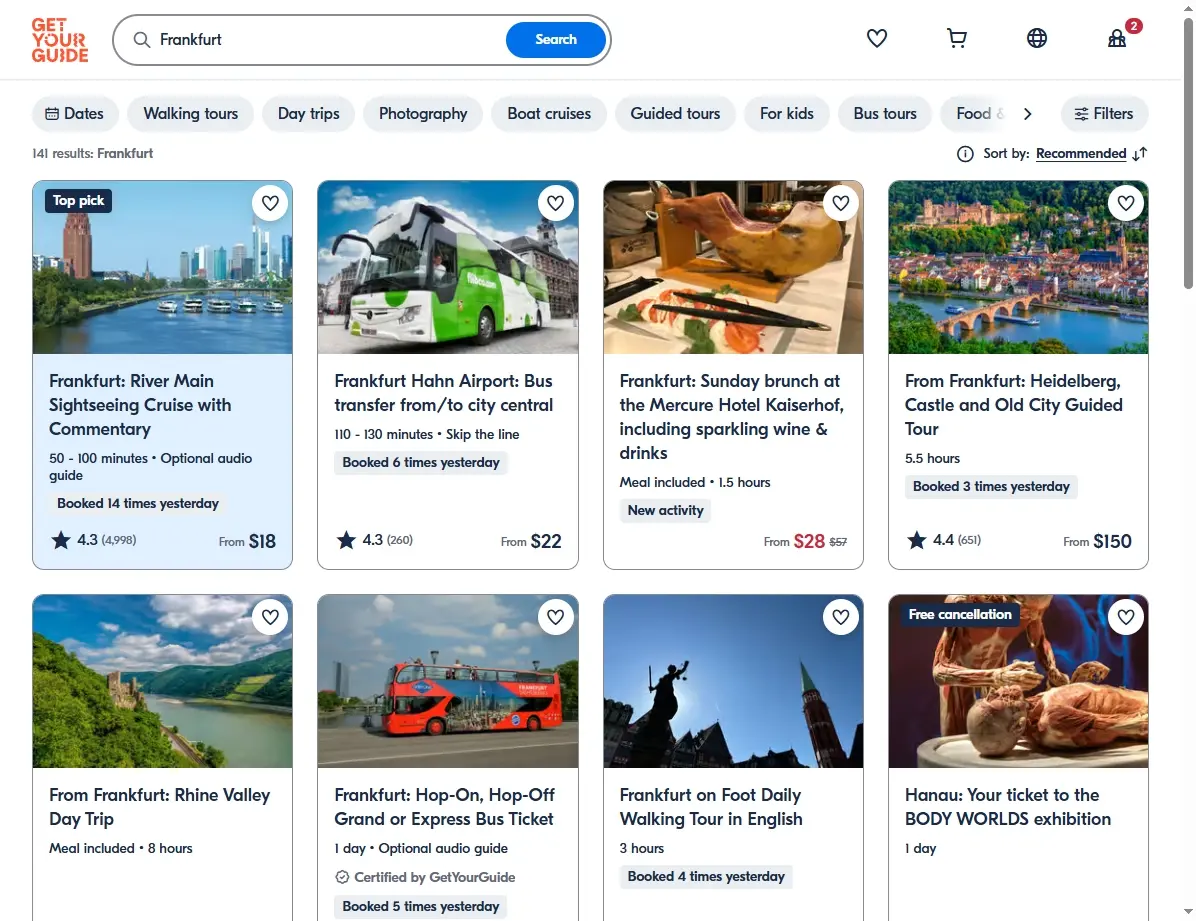Favorite the BODY WORLDS exhibition ticket
This screenshot has height=921, width=1196.
(1126, 617)
